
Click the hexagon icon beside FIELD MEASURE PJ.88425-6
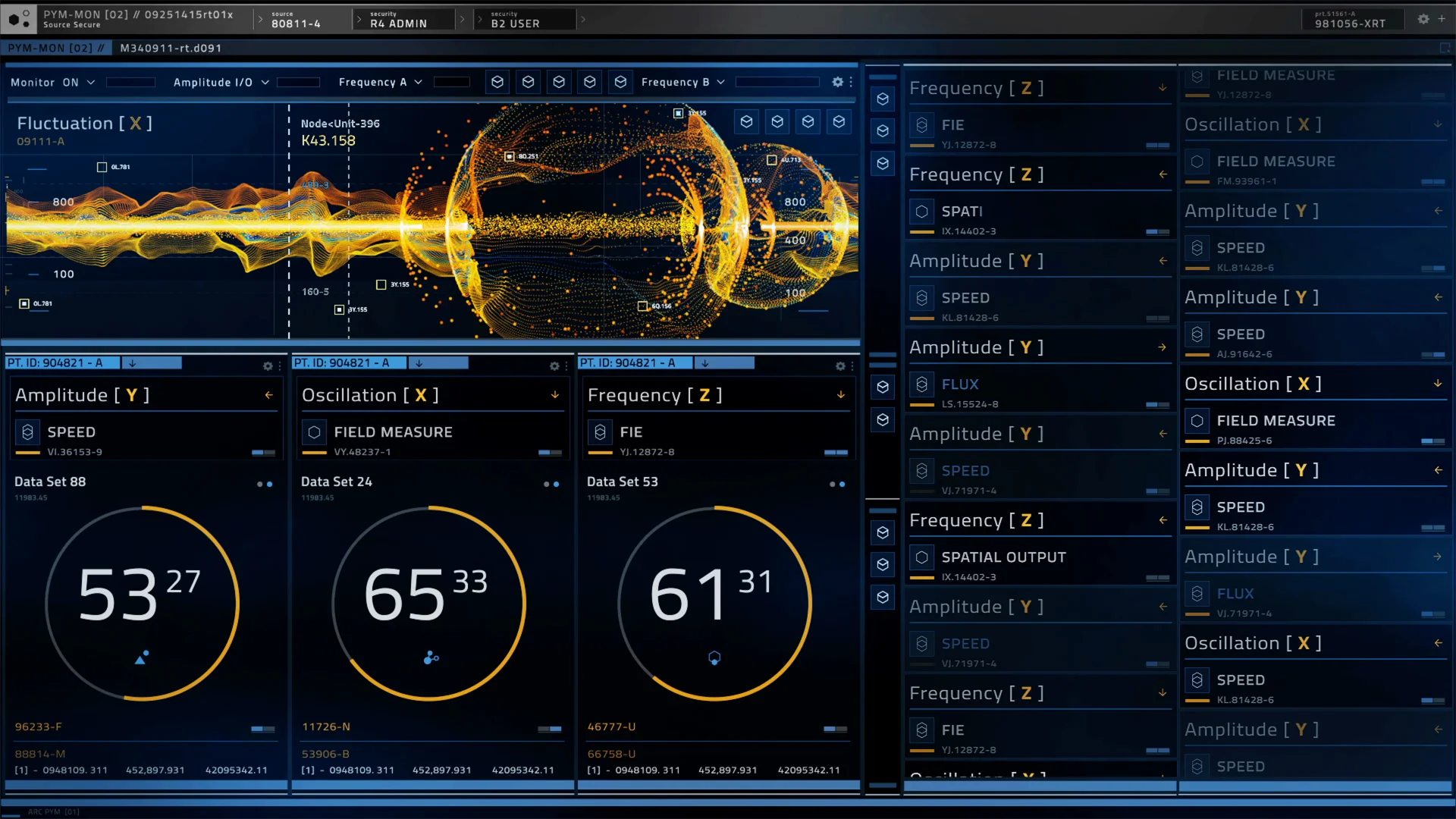1197,421
